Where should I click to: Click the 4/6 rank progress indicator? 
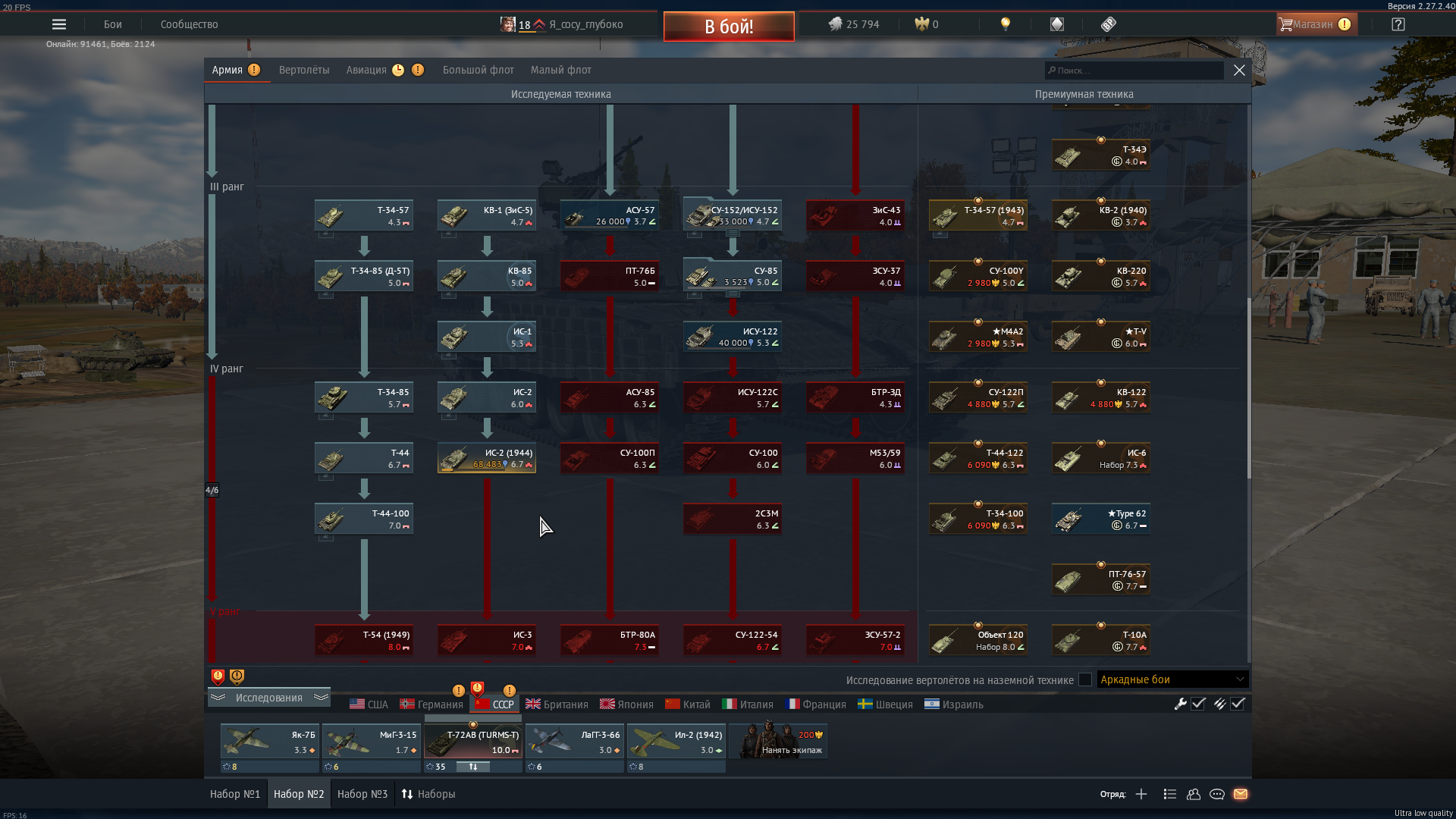212,490
